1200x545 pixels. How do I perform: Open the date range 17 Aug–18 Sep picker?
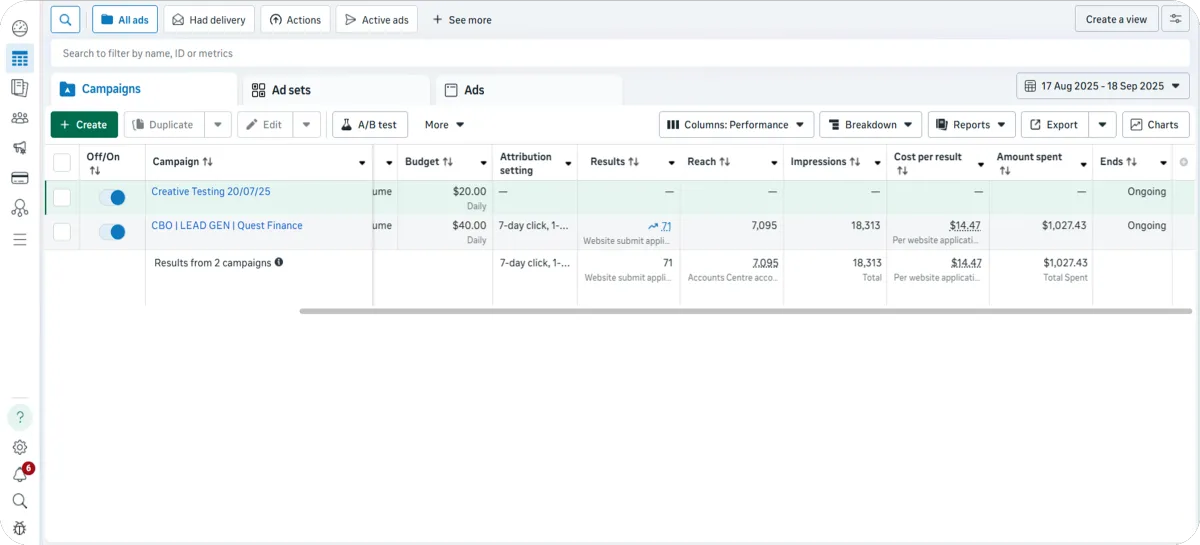coord(1103,86)
